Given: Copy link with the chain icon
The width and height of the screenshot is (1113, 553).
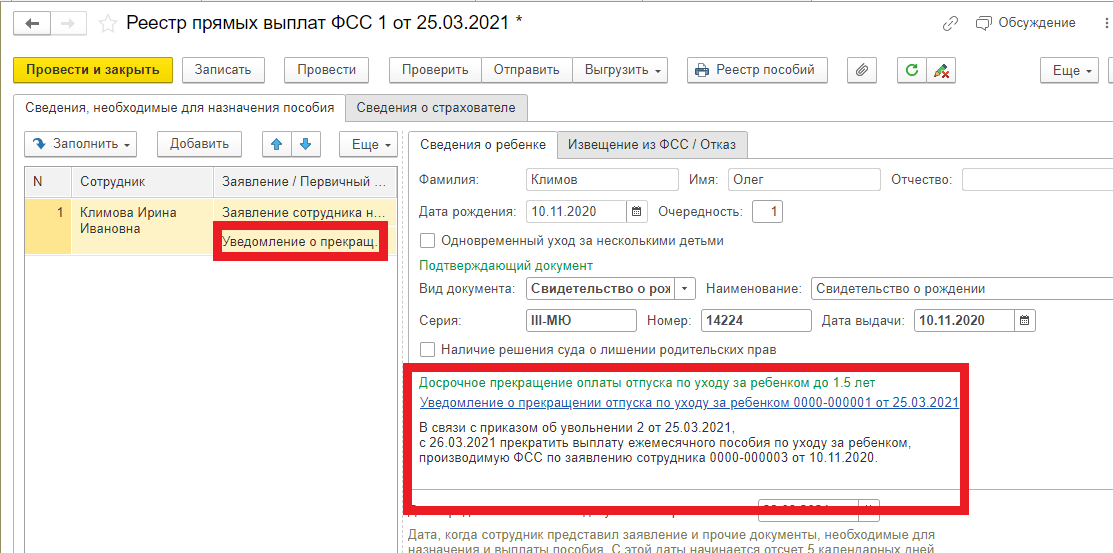Looking at the screenshot, I should click(950, 23).
